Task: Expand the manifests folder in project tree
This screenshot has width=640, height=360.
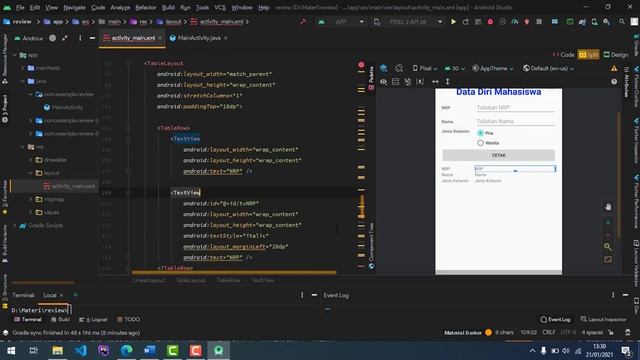Action: click(23, 68)
